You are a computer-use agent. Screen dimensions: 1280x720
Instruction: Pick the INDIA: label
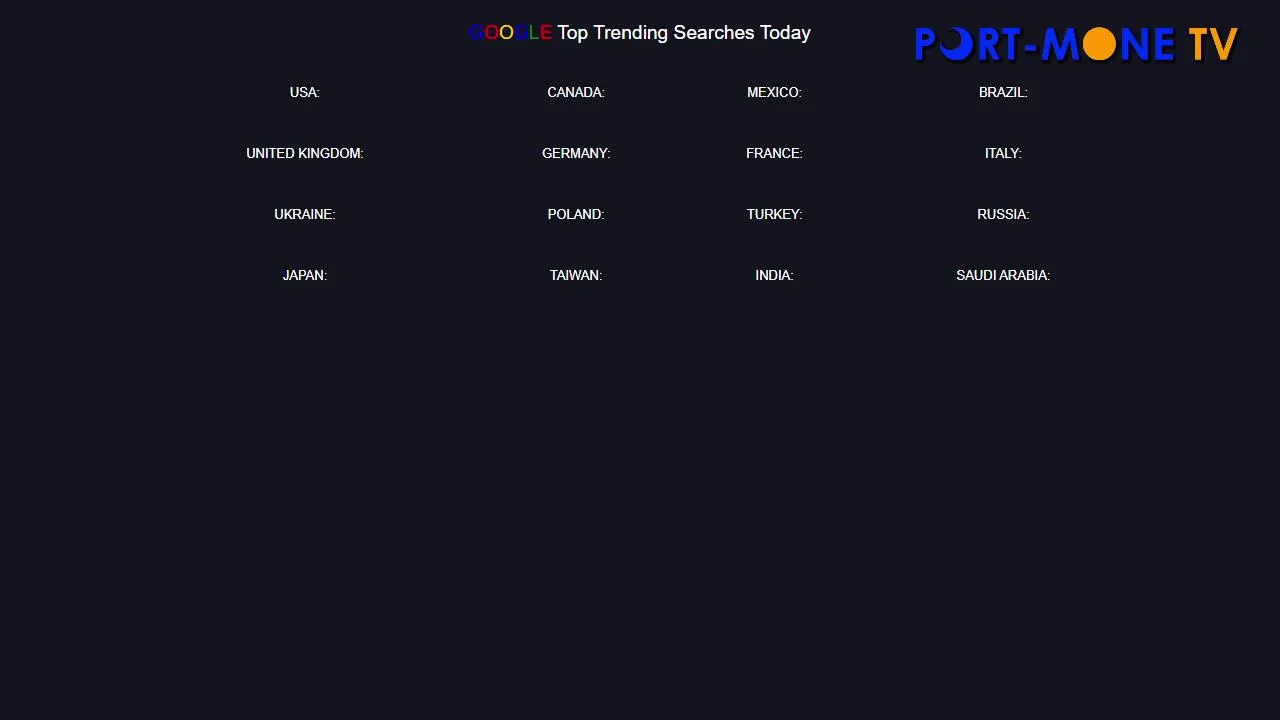point(774,275)
